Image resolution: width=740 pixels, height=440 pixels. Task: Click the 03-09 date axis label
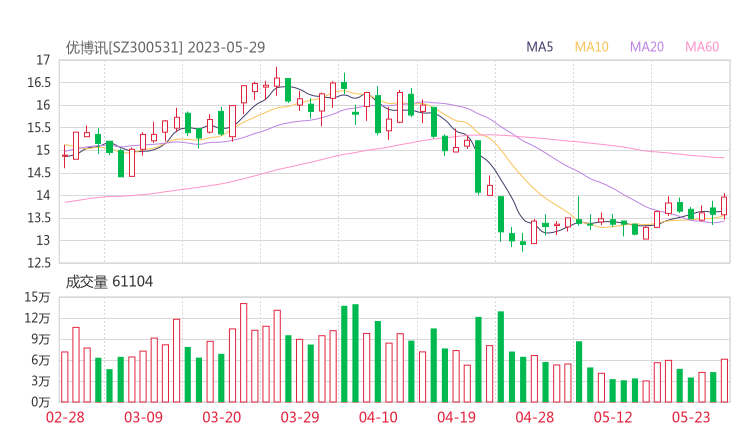coord(143,417)
